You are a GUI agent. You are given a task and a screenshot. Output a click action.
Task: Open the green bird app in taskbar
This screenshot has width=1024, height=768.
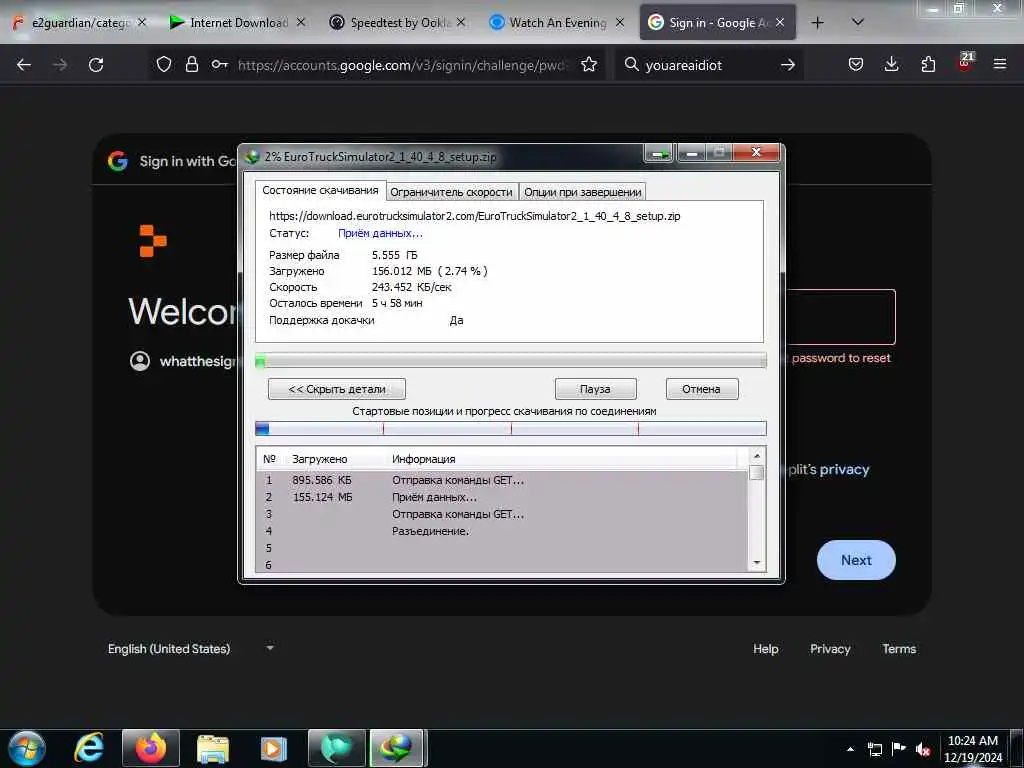coord(336,748)
